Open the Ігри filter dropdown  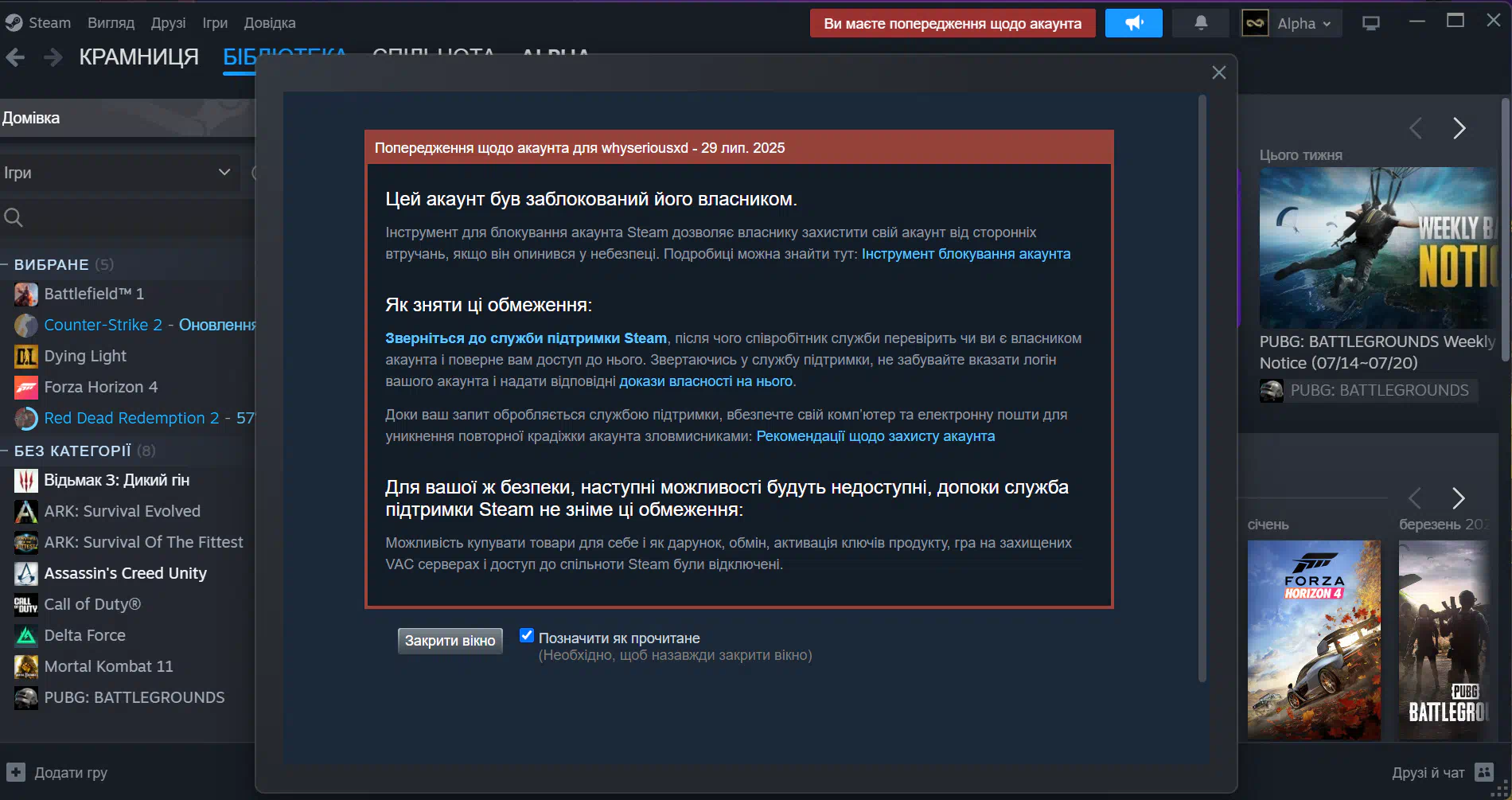pyautogui.click(x=119, y=173)
